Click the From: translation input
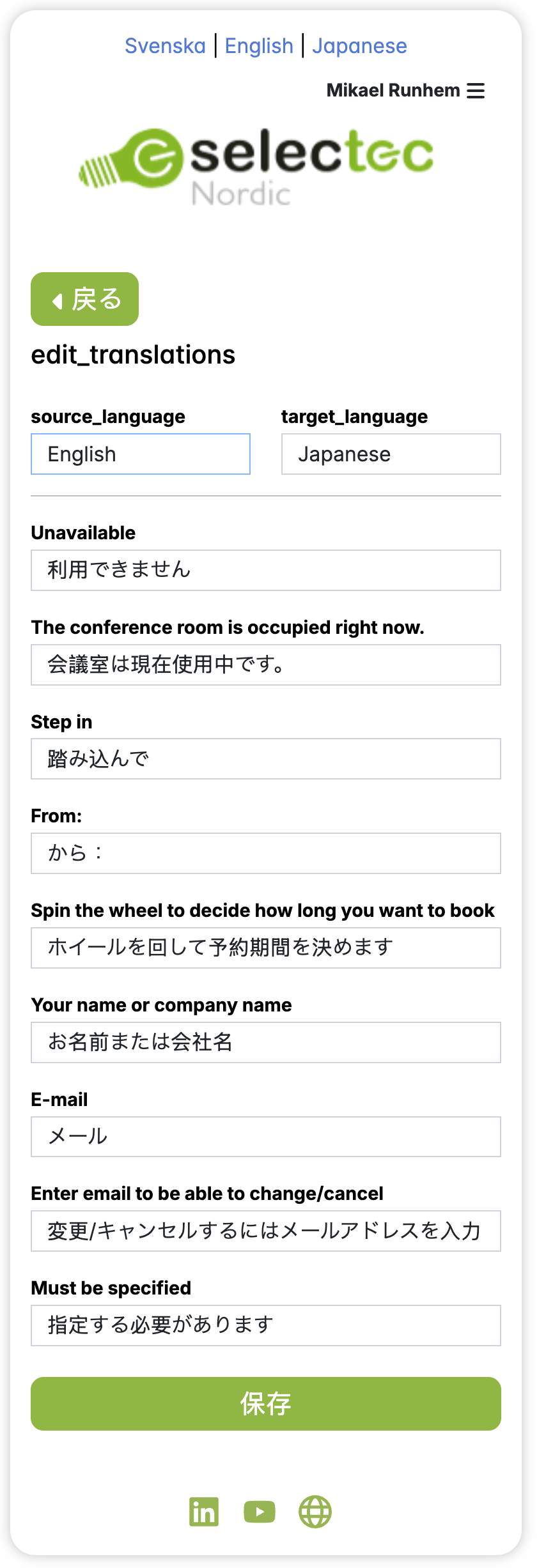This screenshot has height=1568, width=546. tap(266, 853)
